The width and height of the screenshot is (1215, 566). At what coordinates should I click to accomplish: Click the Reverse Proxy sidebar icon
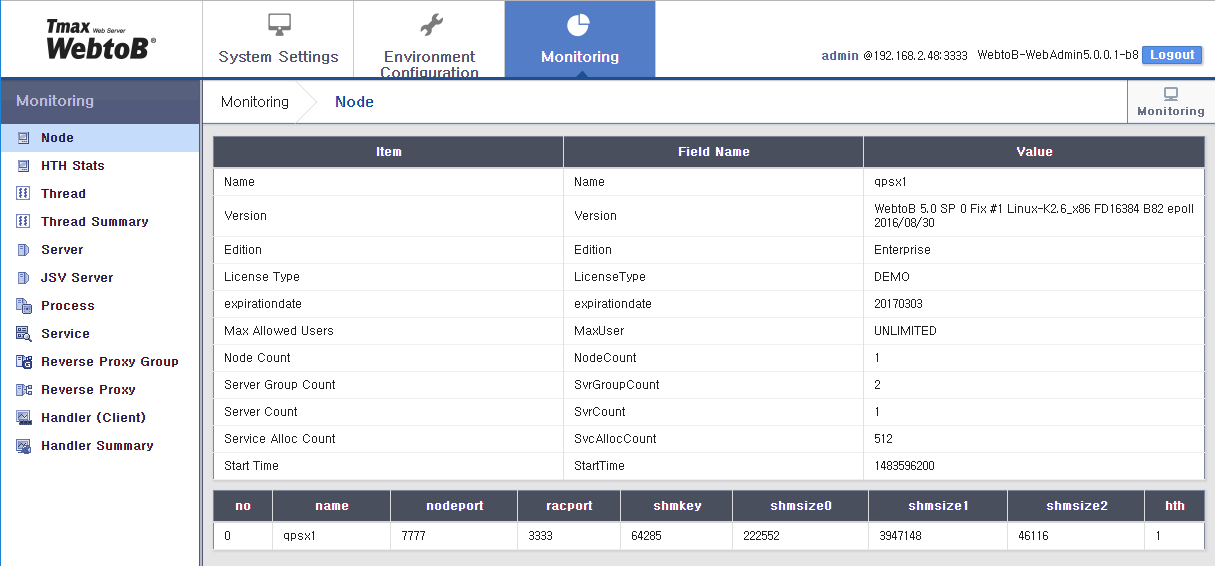point(24,390)
